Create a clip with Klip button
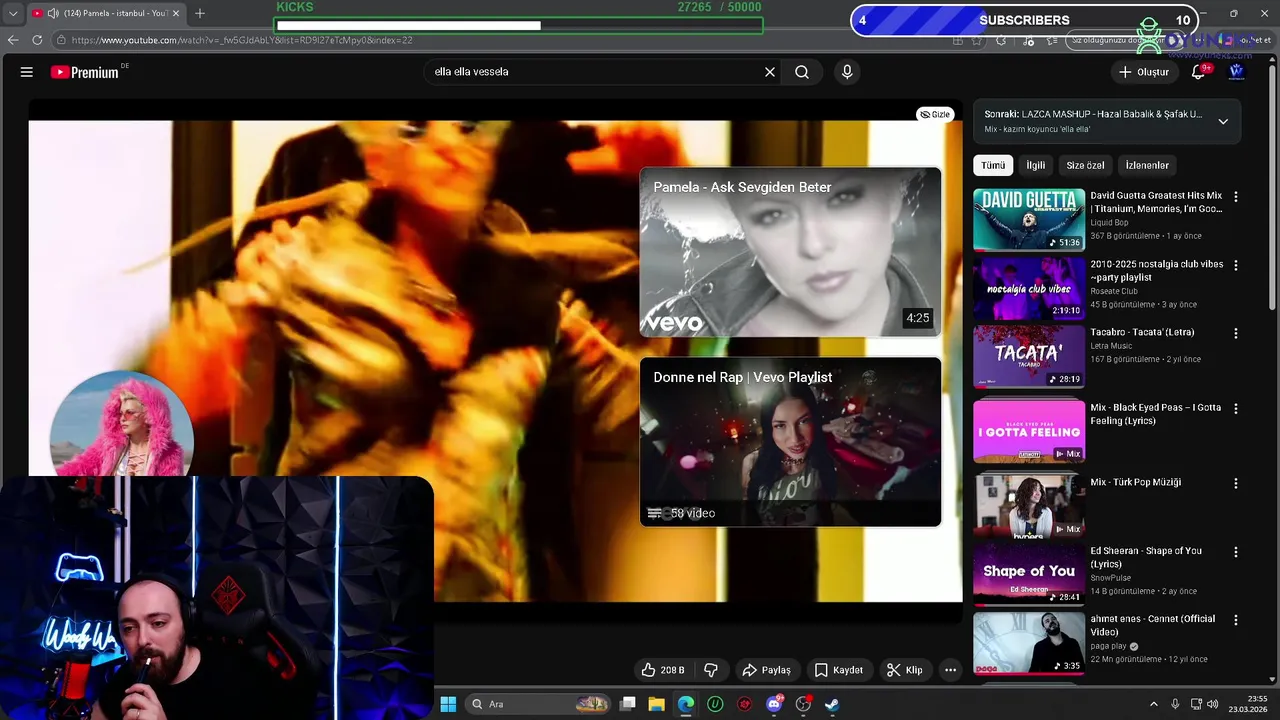The image size is (1280, 720). click(904, 670)
